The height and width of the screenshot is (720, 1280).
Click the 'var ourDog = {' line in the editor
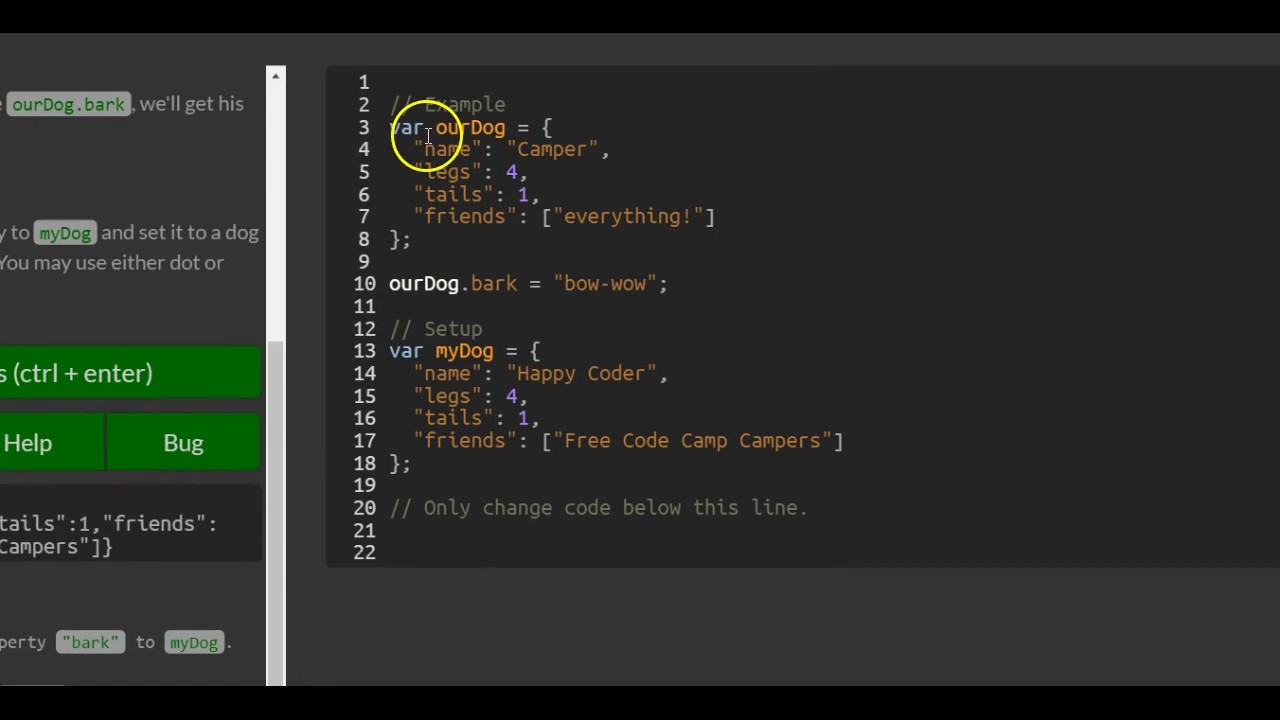[470, 128]
